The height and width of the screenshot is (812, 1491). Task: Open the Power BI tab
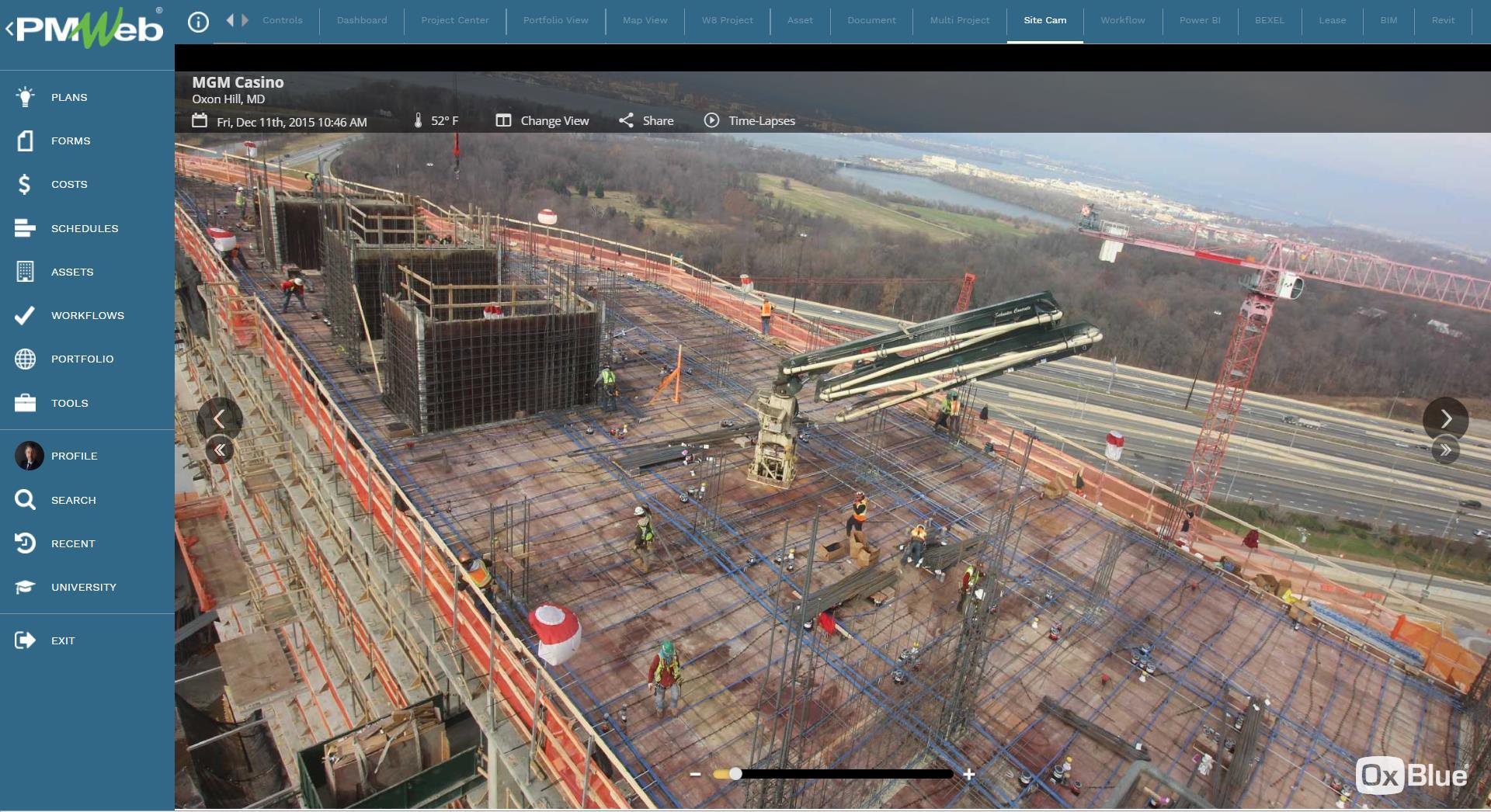coord(1199,20)
